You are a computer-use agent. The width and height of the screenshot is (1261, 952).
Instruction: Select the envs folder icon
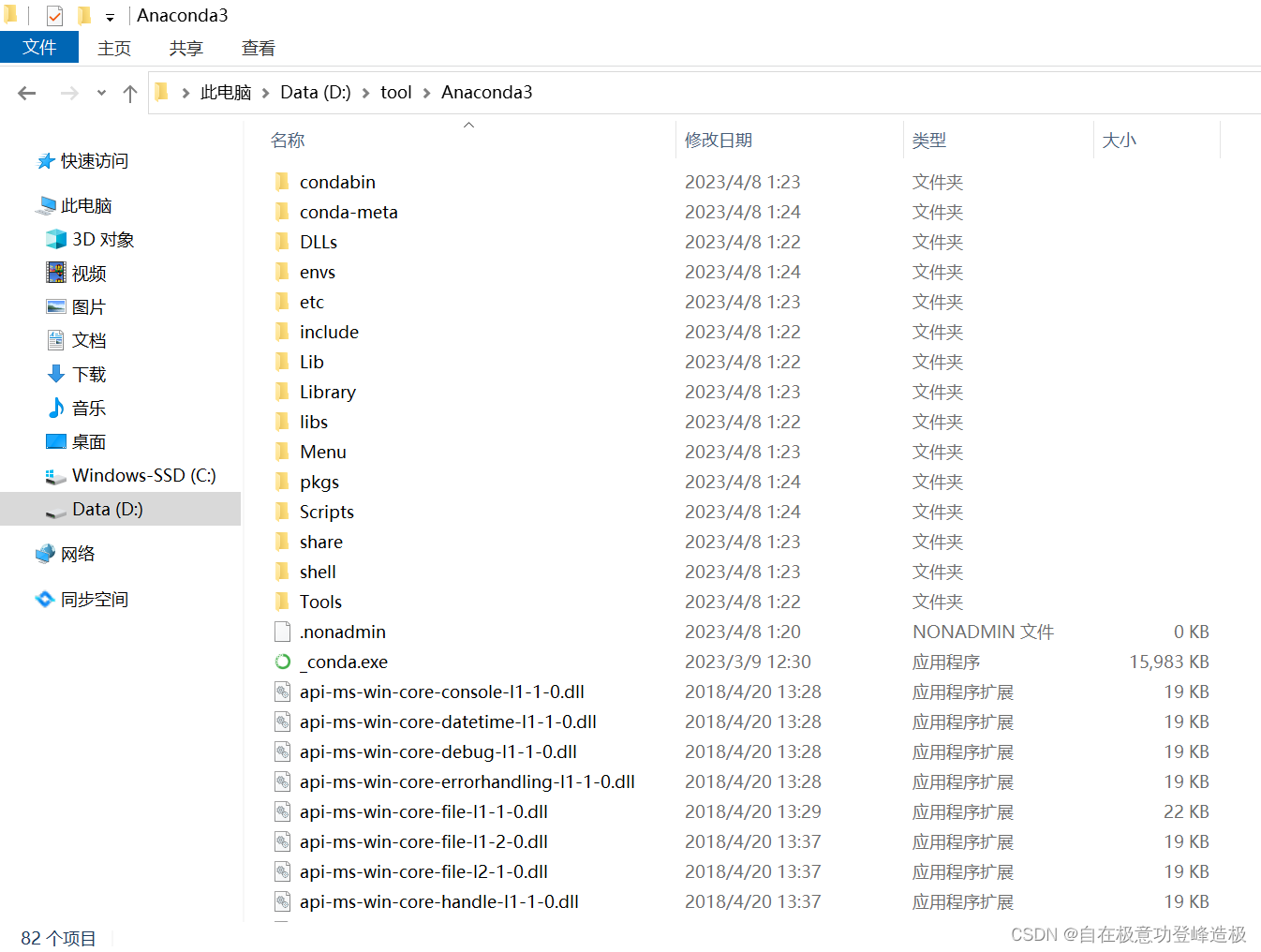282,271
